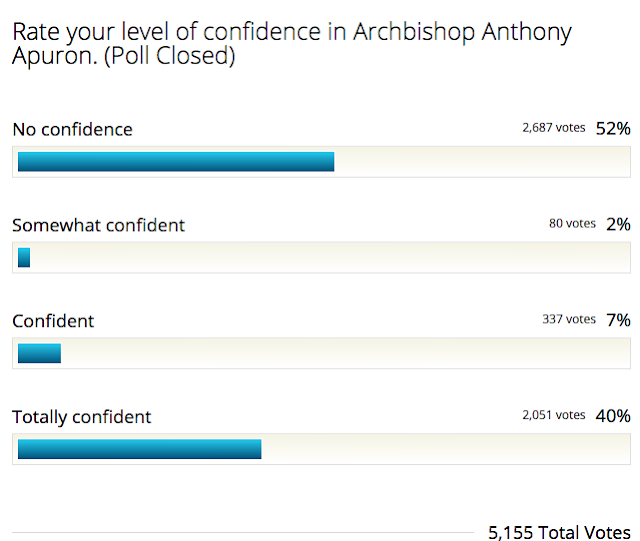Click the small Somewhat confident result bar
This screenshot has height=541, width=640.
coord(24,258)
